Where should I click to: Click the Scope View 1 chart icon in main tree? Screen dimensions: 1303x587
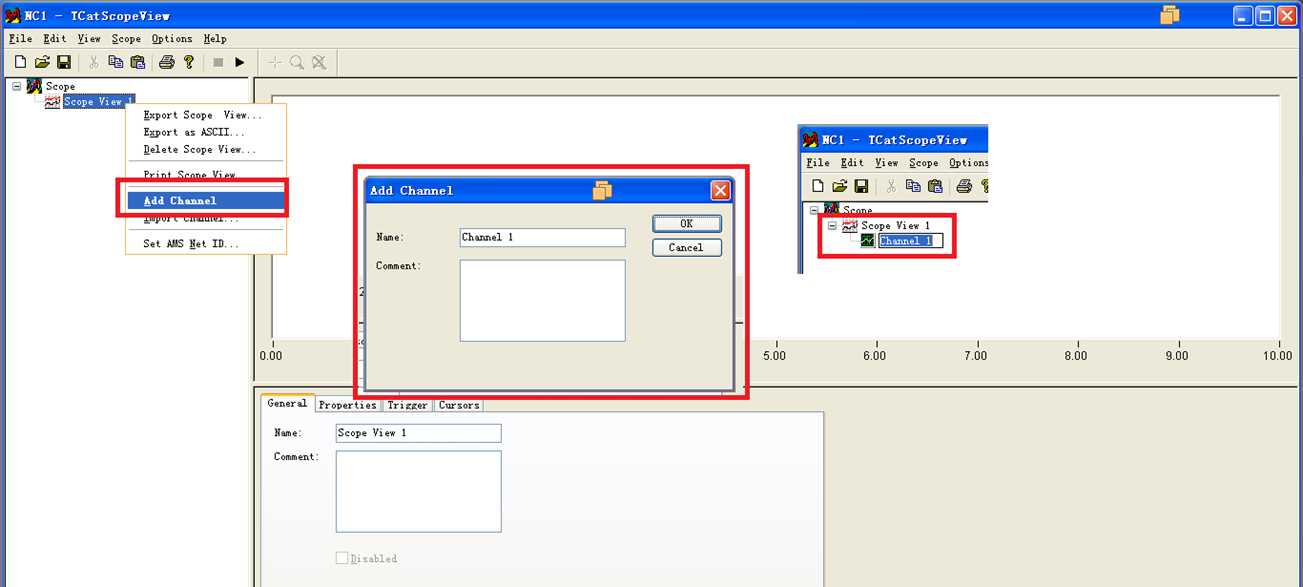pos(52,101)
